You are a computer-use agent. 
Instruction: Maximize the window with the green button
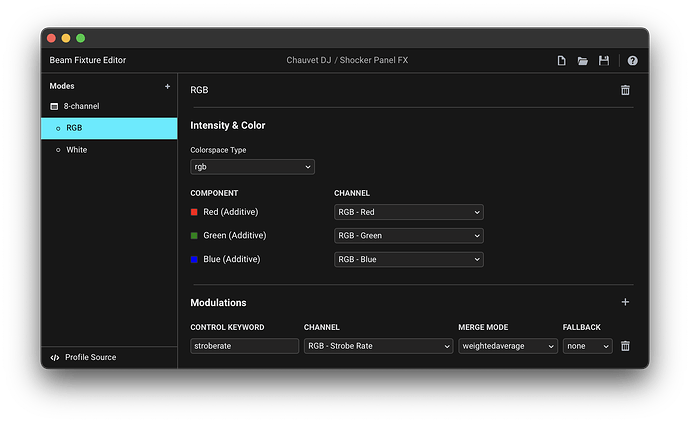pos(81,38)
